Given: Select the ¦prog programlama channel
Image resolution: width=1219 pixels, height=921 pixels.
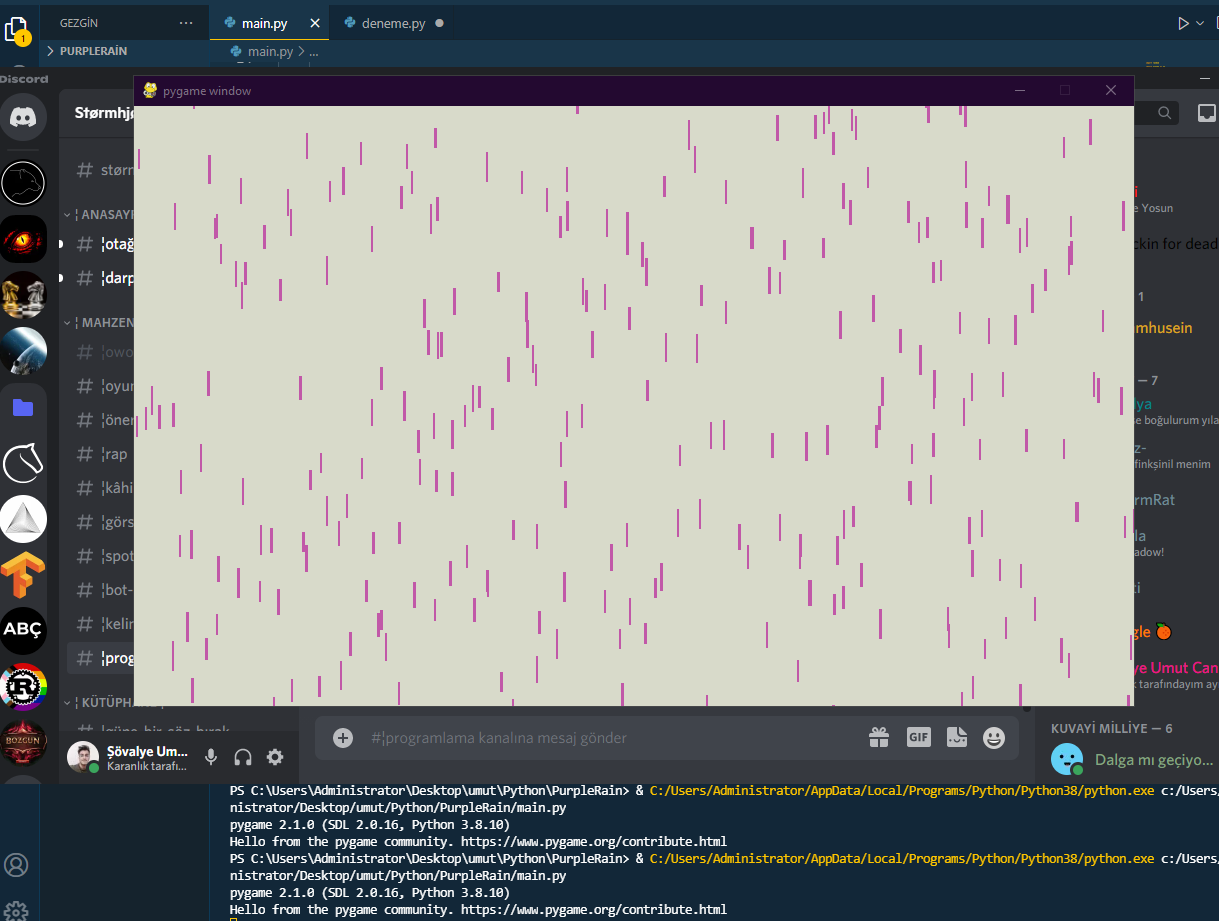Looking at the screenshot, I should tap(101, 658).
